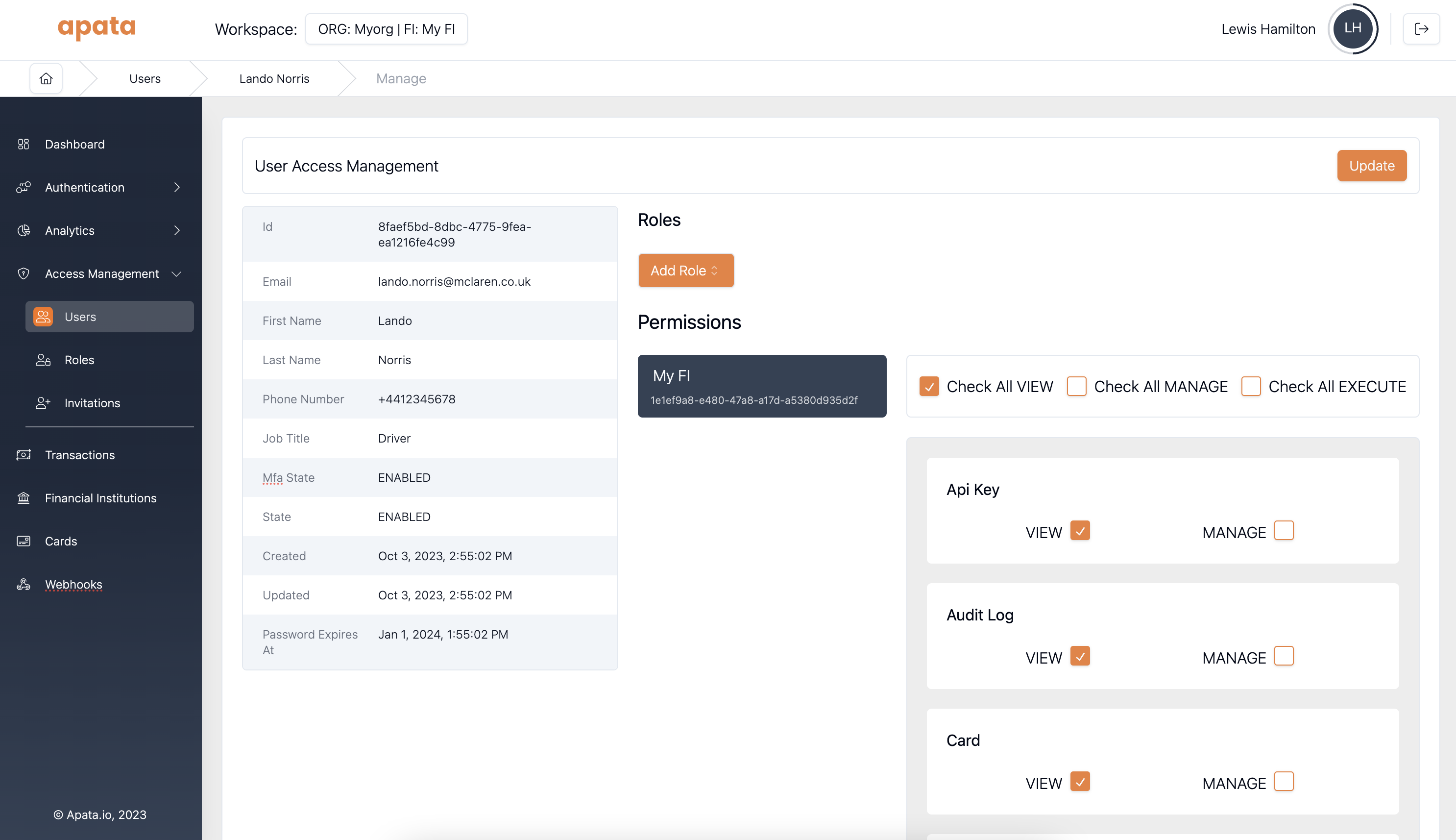Image resolution: width=1456 pixels, height=840 pixels.
Task: Click the Financial Institutions bank icon
Action: pyautogui.click(x=24, y=498)
